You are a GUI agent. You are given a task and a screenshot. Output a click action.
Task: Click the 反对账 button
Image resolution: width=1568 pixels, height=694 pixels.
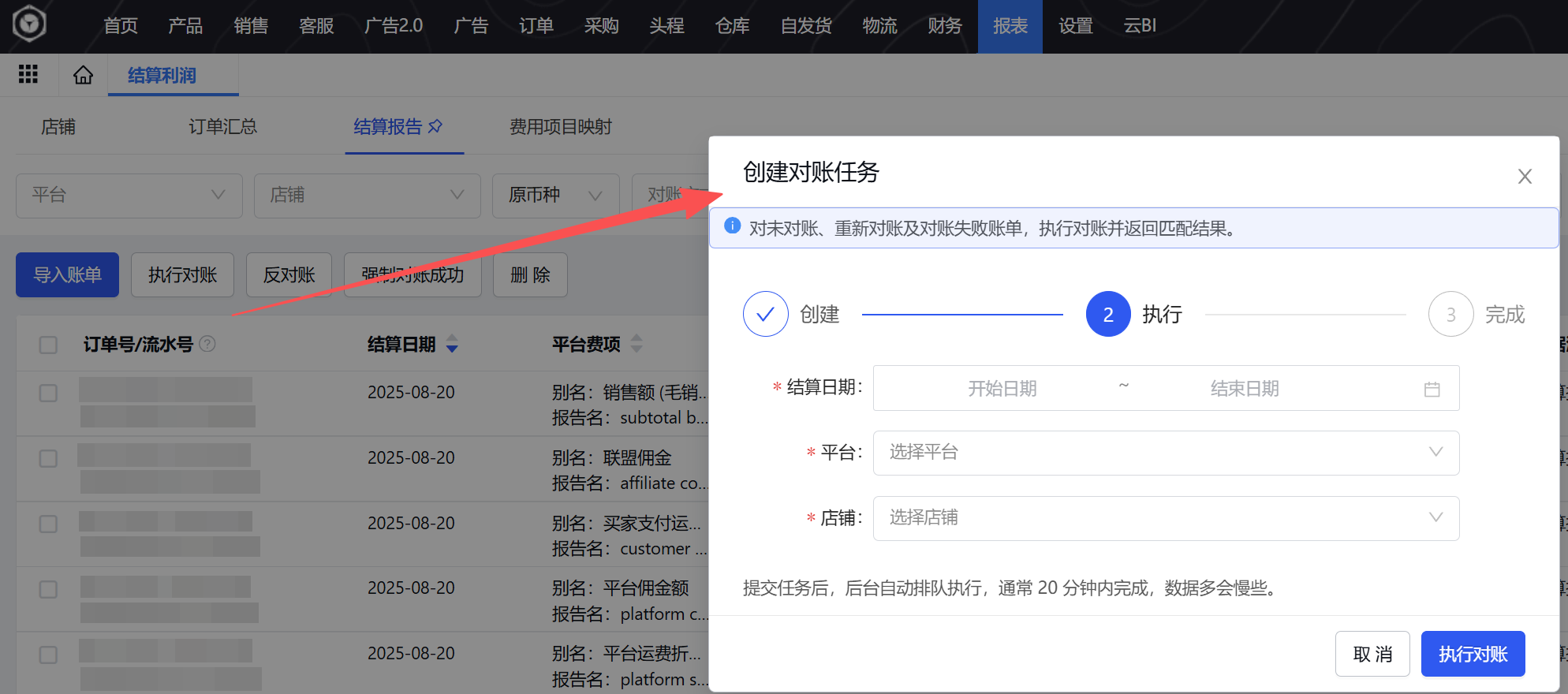(289, 274)
